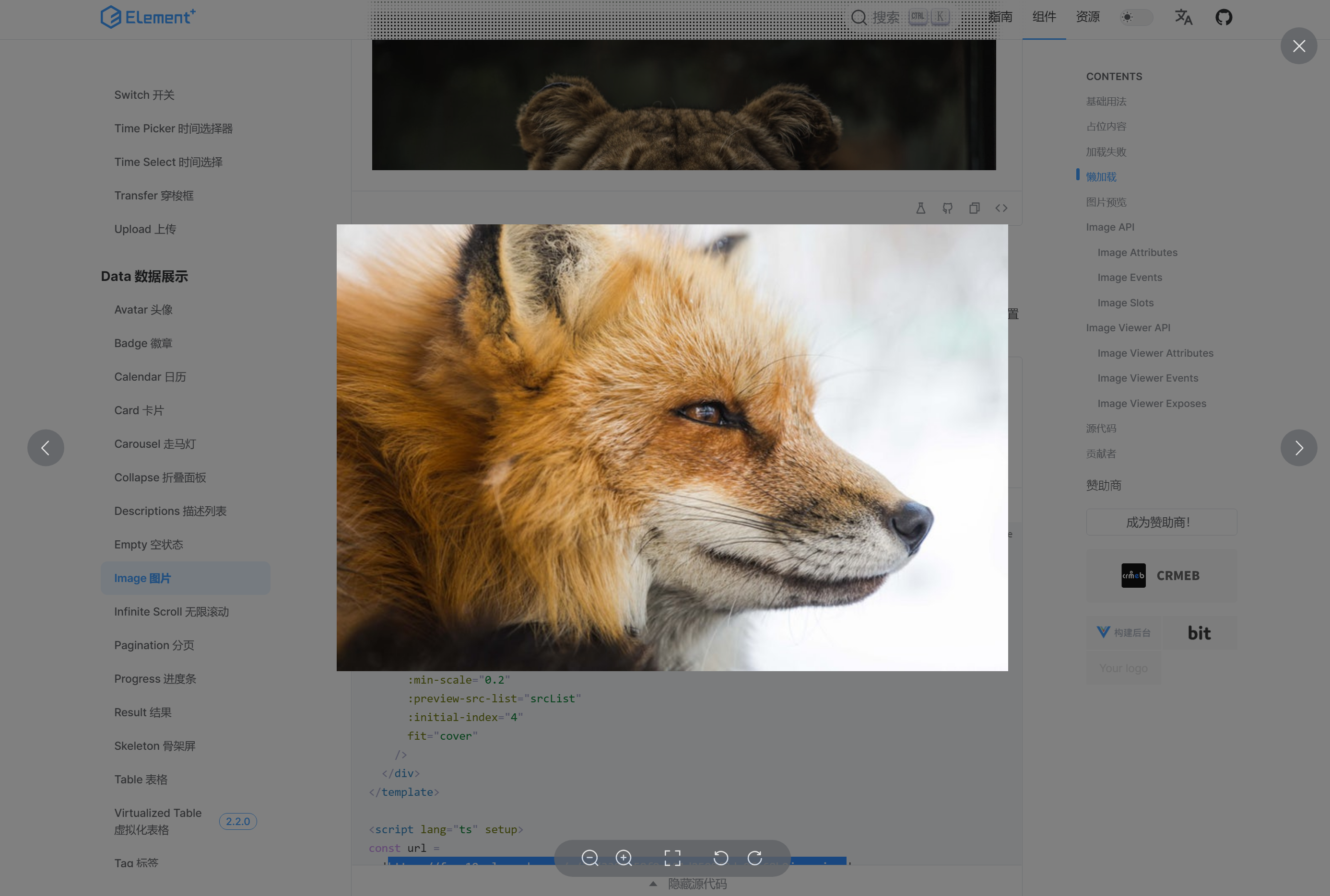The image size is (1330, 896).
Task: Go to Upload 上传 page
Action: [144, 229]
